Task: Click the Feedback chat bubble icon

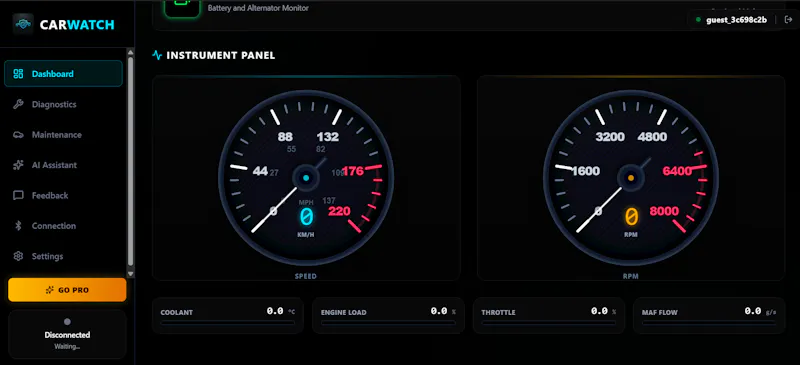Action: pyautogui.click(x=18, y=196)
